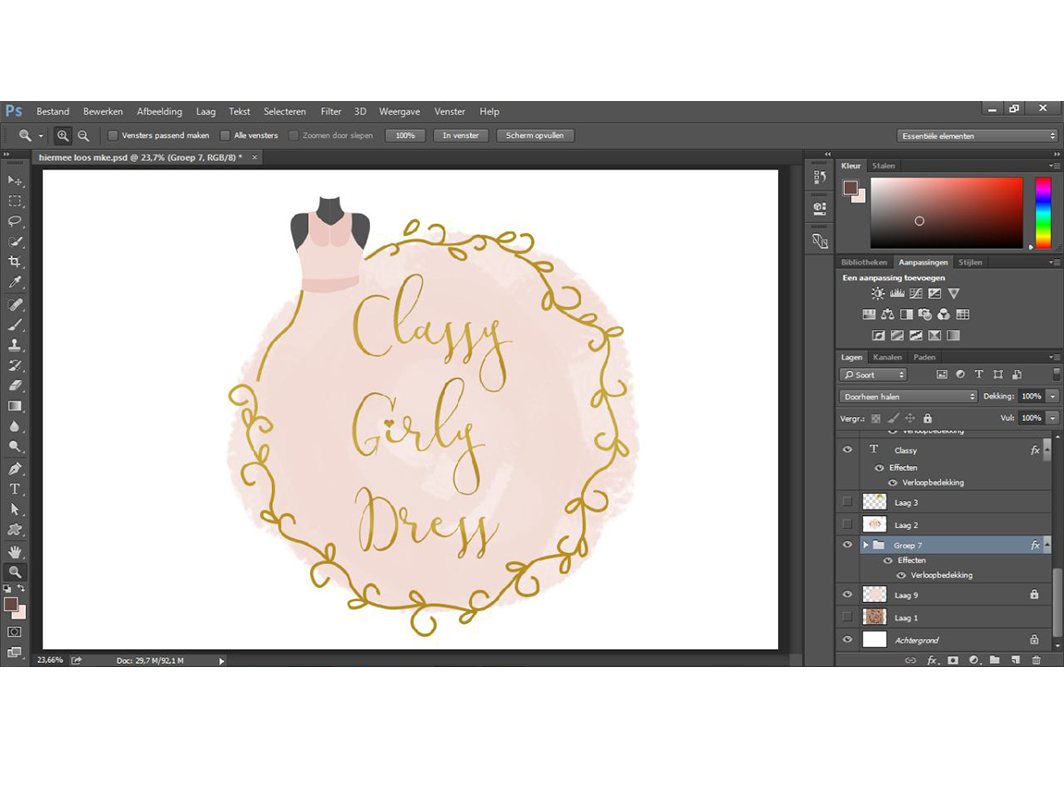1064x799 pixels.
Task: Select the Crop tool
Action: click(14, 262)
